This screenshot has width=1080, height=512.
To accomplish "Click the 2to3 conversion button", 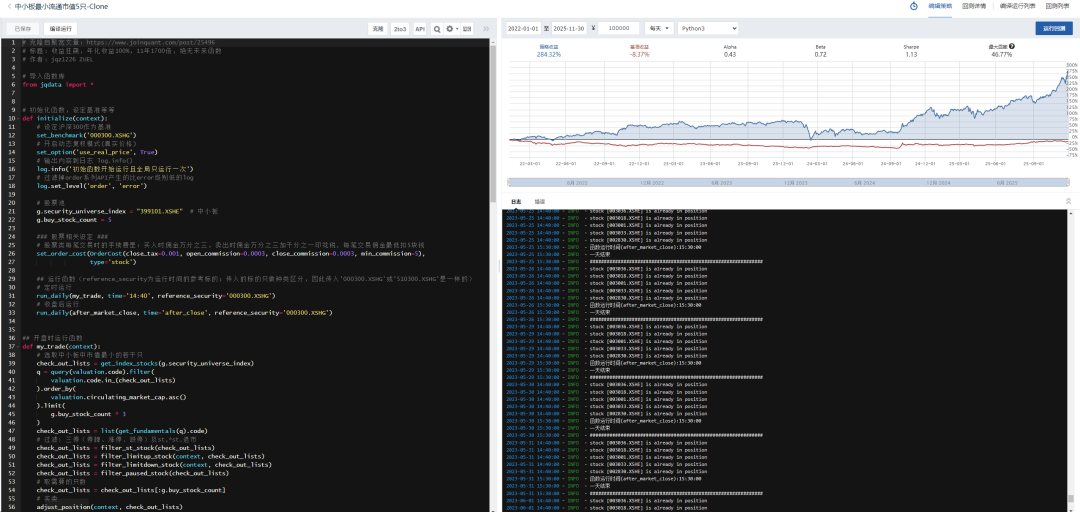I will pyautogui.click(x=400, y=29).
